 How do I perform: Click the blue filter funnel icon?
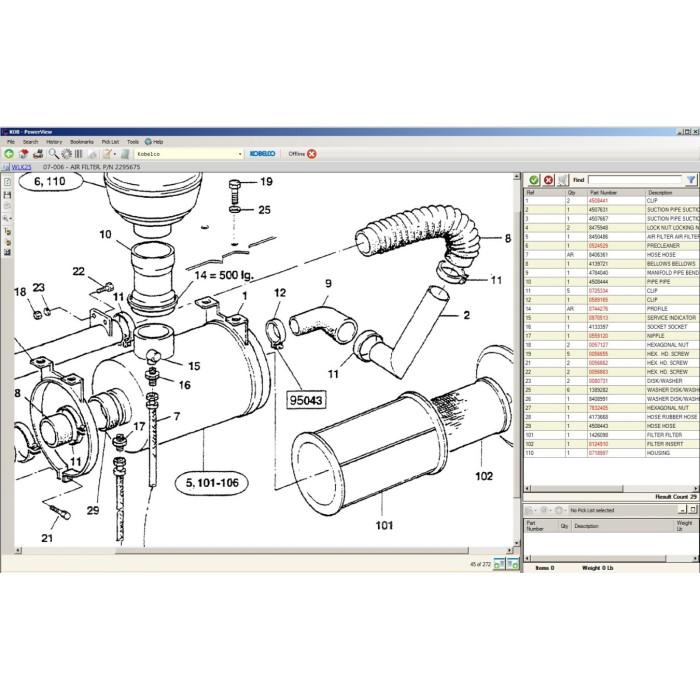[x=691, y=180]
